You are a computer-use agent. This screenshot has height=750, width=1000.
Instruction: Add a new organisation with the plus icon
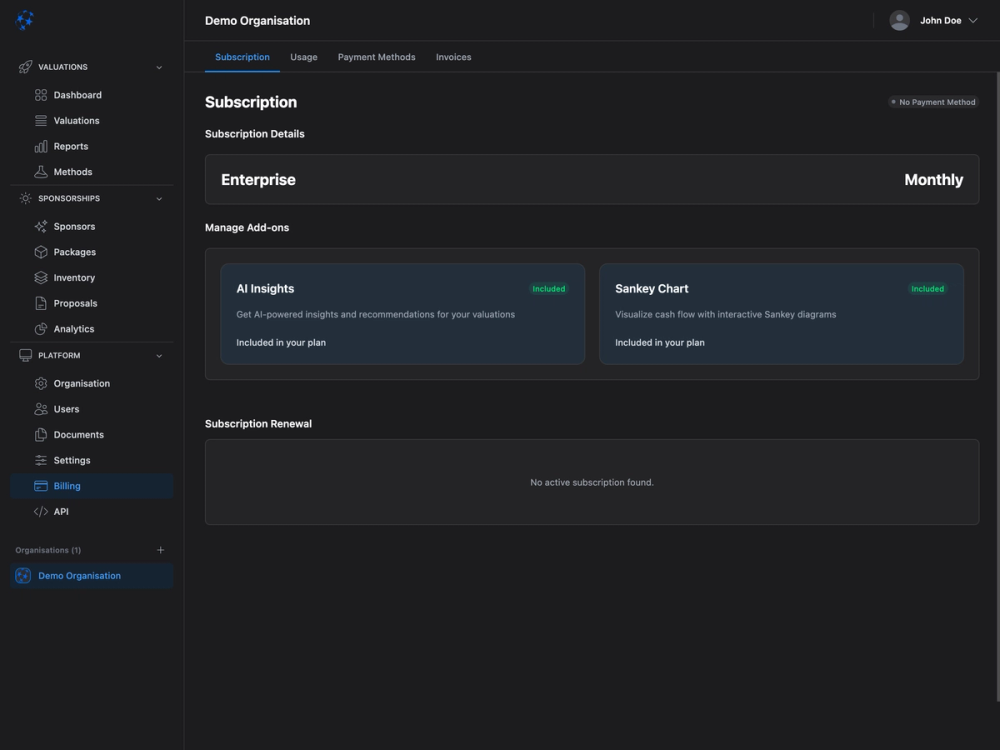tap(160, 549)
